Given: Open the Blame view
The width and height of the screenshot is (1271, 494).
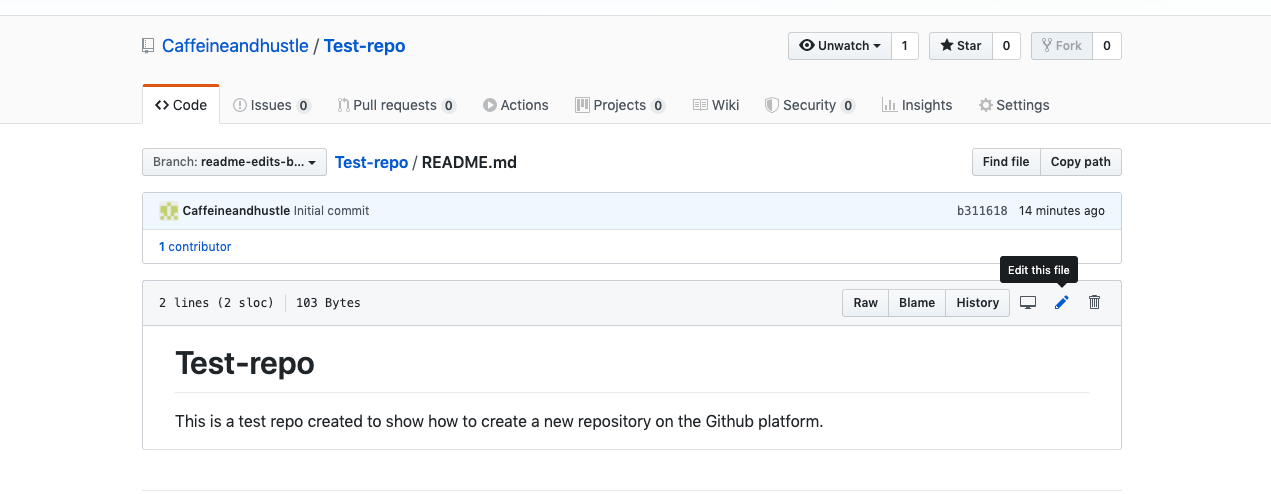Looking at the screenshot, I should tap(917, 303).
